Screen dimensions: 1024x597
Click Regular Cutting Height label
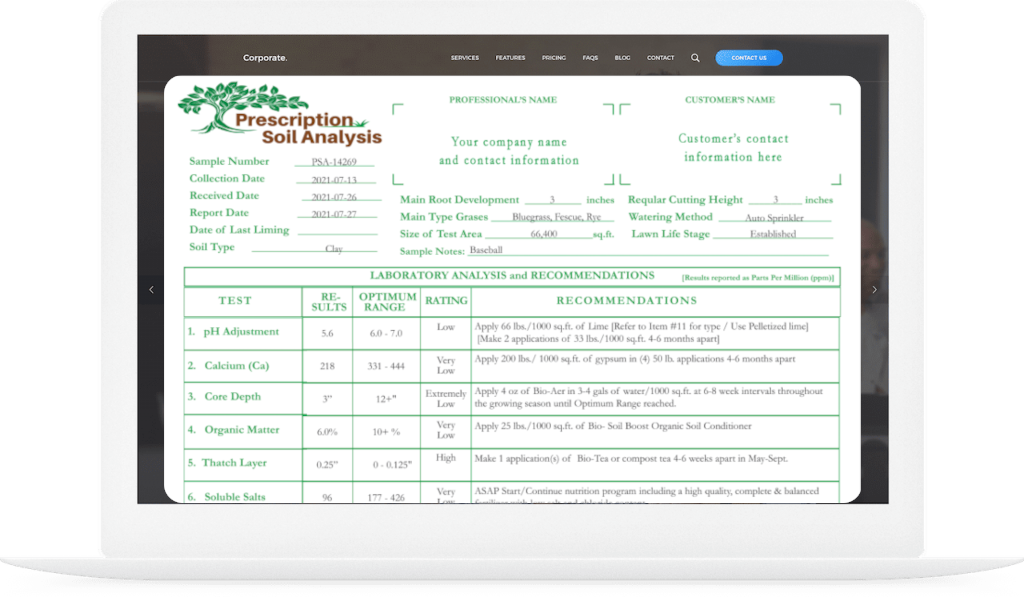pos(685,200)
